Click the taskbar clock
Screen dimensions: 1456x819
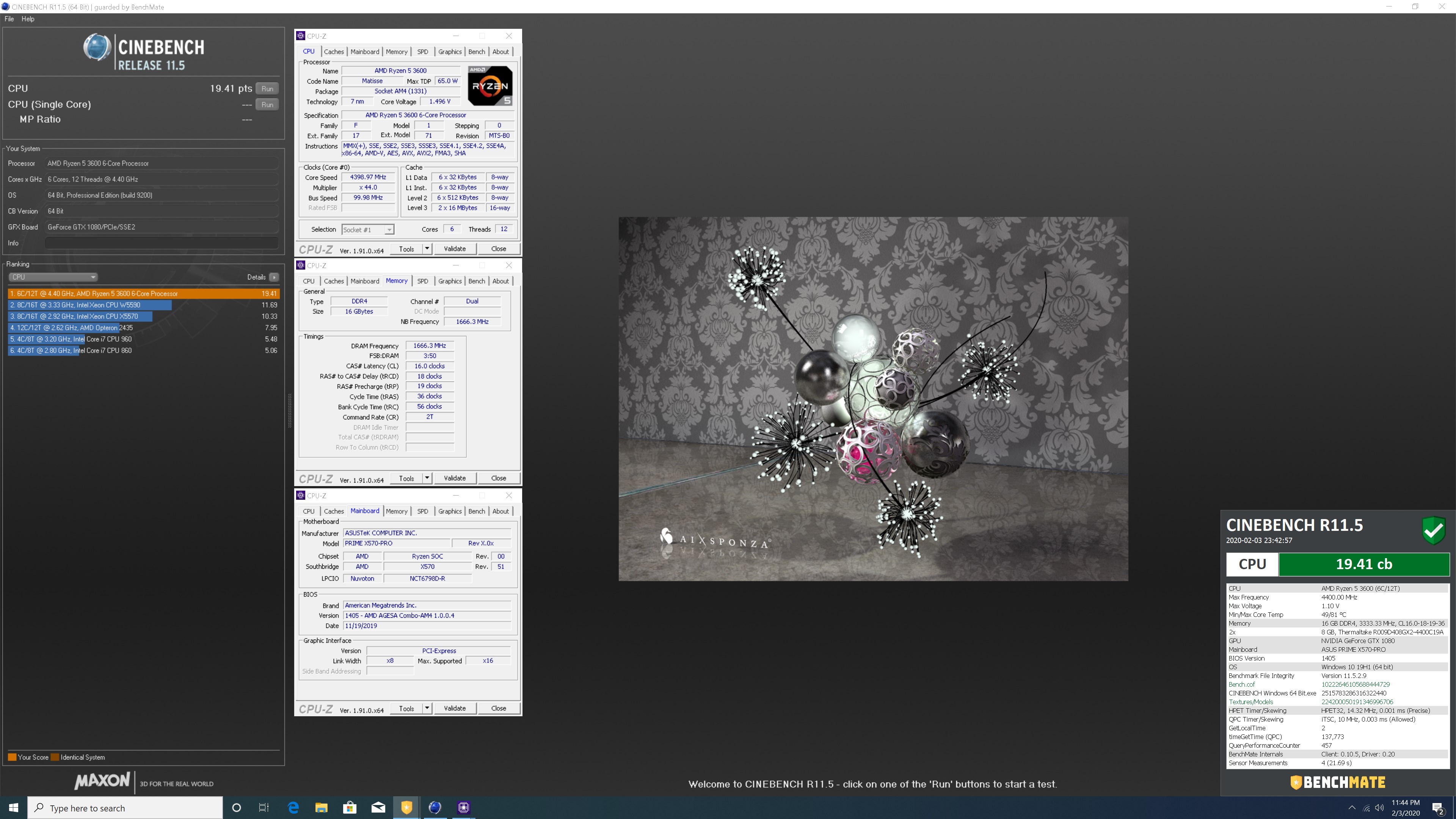(x=1405, y=808)
